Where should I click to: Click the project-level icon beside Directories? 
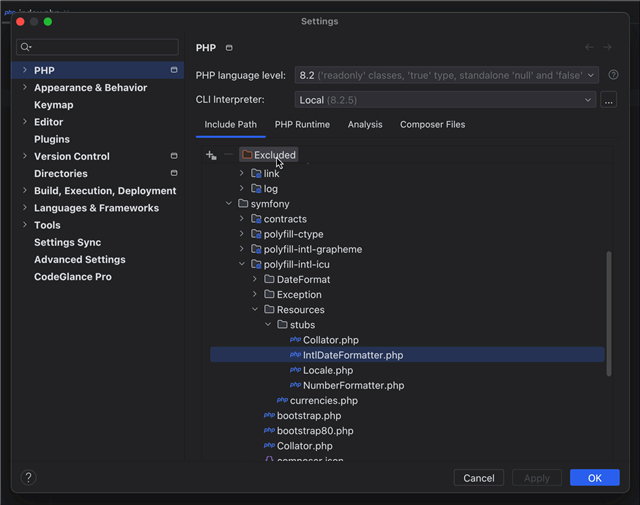pos(174,173)
